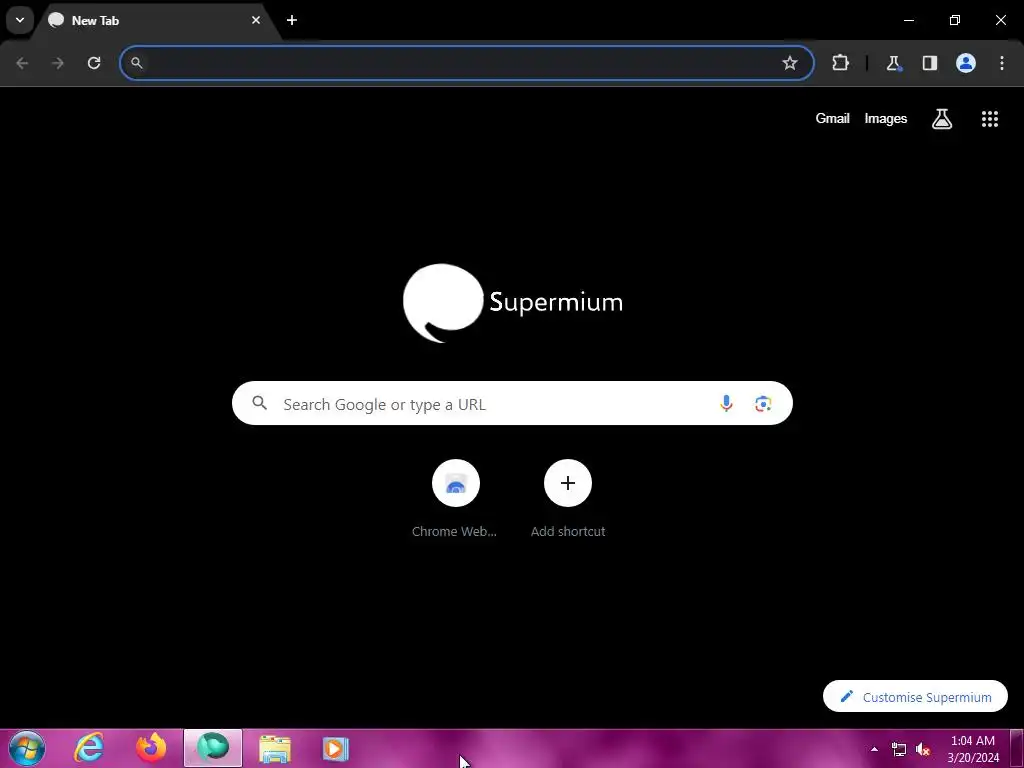Open the clock showing 1:04 AM
Viewport: 1024px width, 768px height.
[x=973, y=749]
